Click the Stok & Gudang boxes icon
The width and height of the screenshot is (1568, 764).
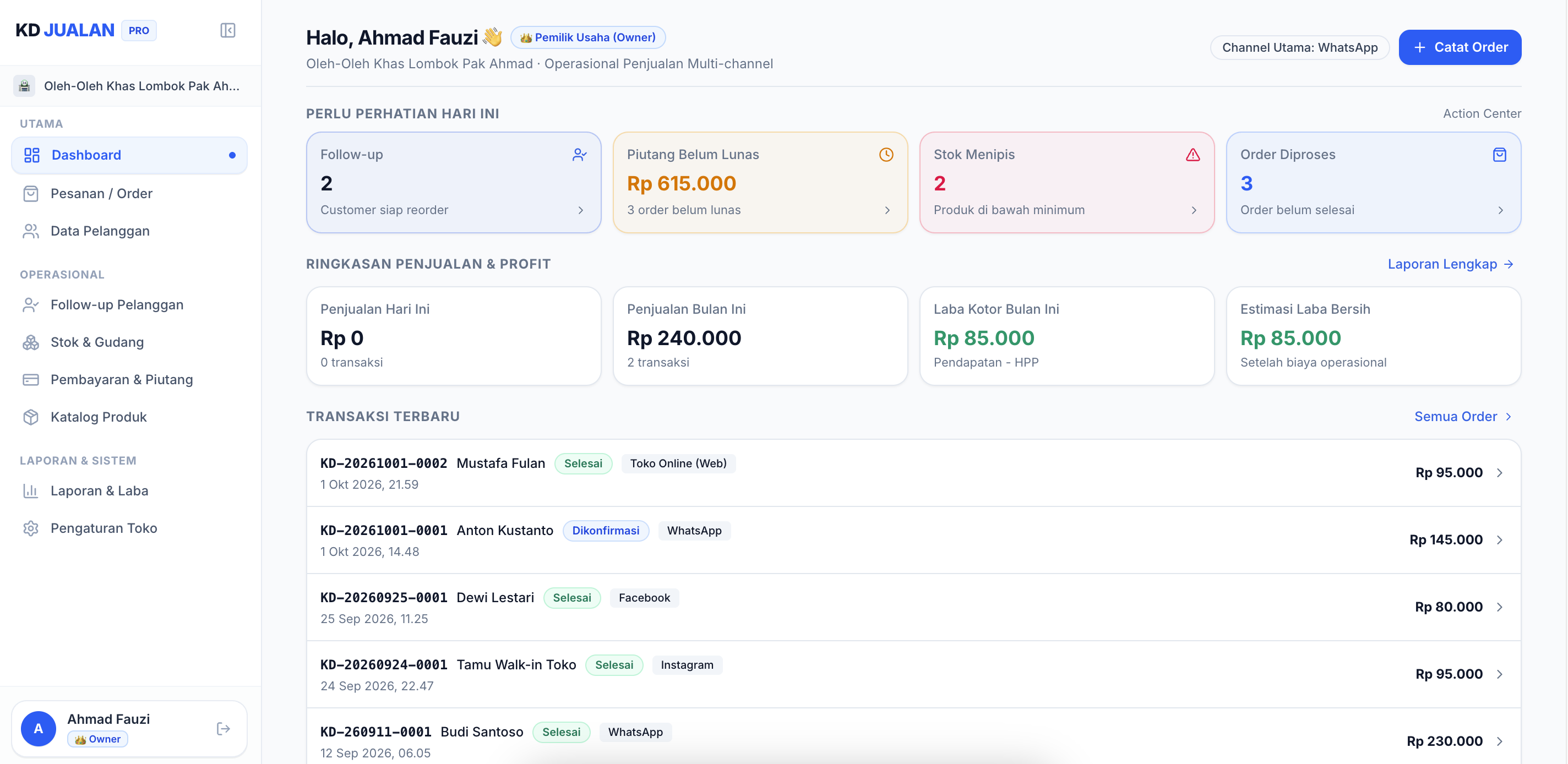31,342
